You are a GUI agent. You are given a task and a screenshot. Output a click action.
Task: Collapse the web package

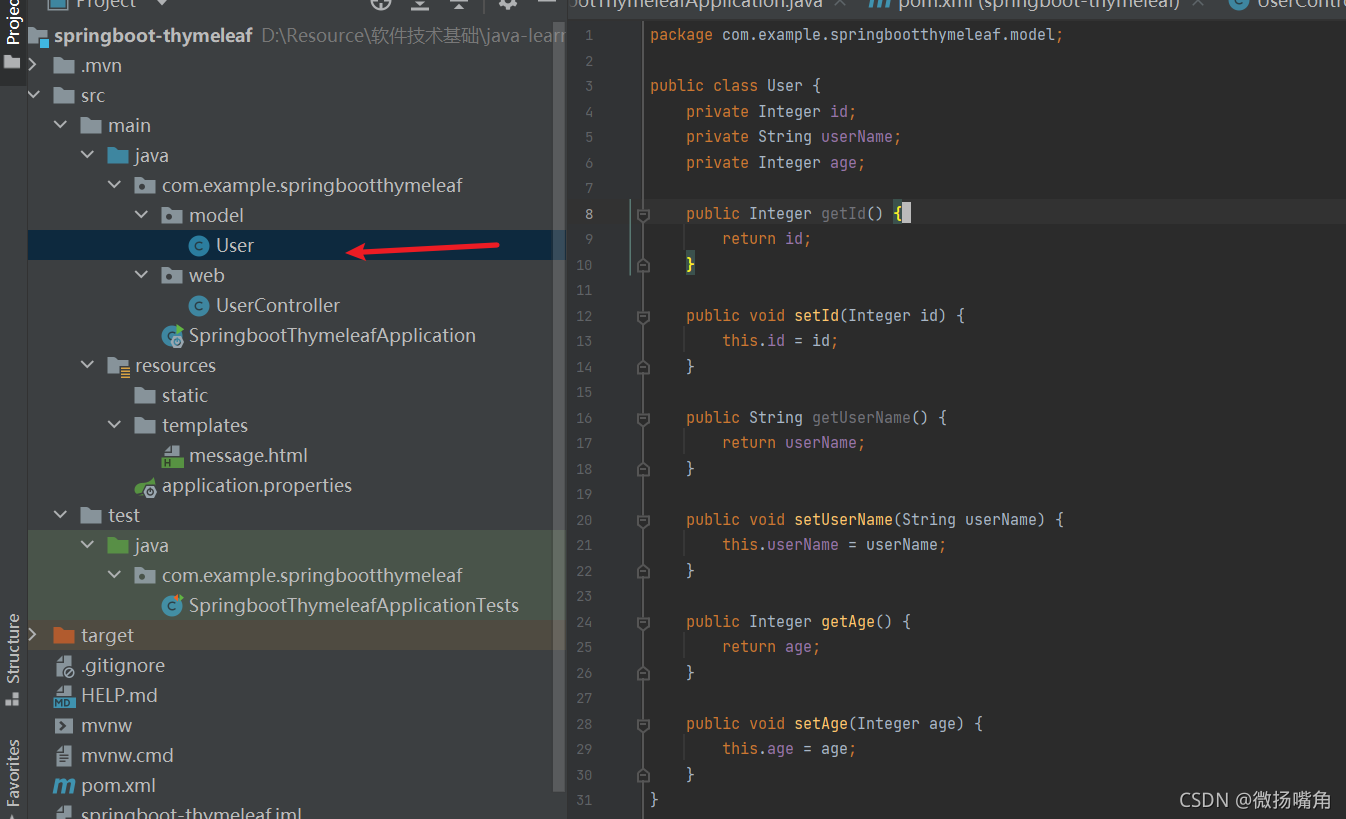(x=142, y=276)
